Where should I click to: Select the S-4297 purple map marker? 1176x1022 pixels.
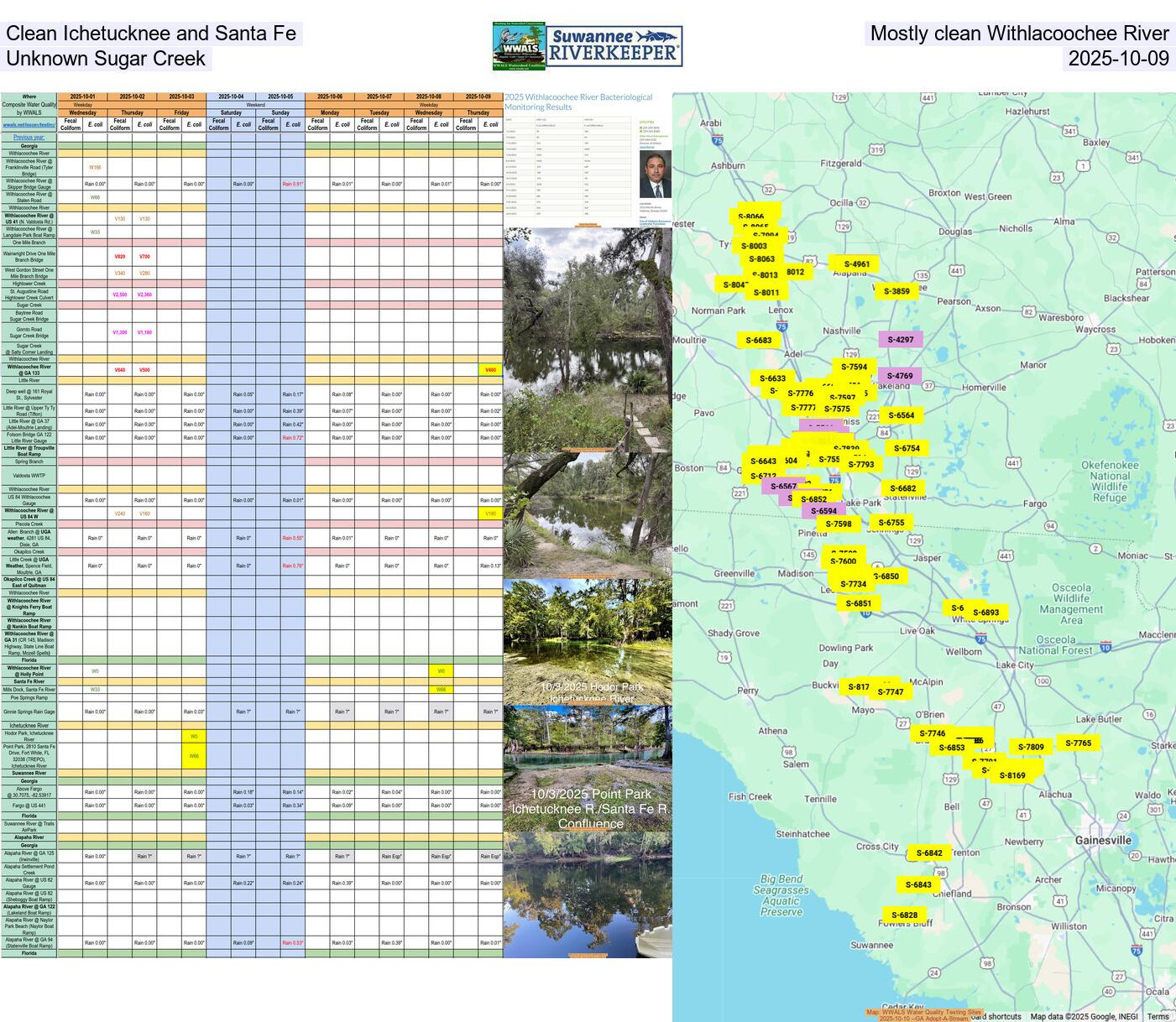click(900, 340)
